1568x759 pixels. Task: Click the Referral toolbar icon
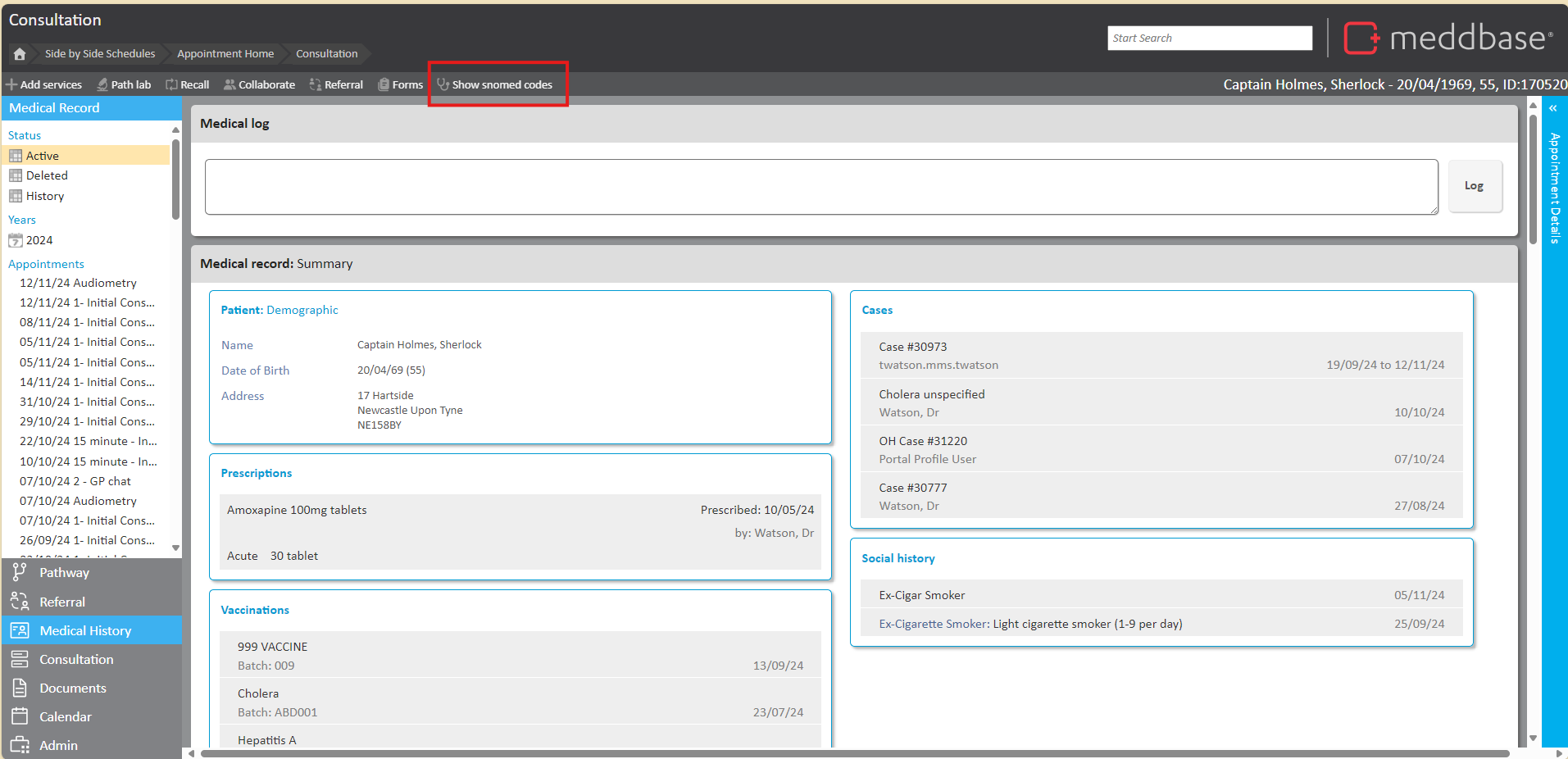click(315, 84)
